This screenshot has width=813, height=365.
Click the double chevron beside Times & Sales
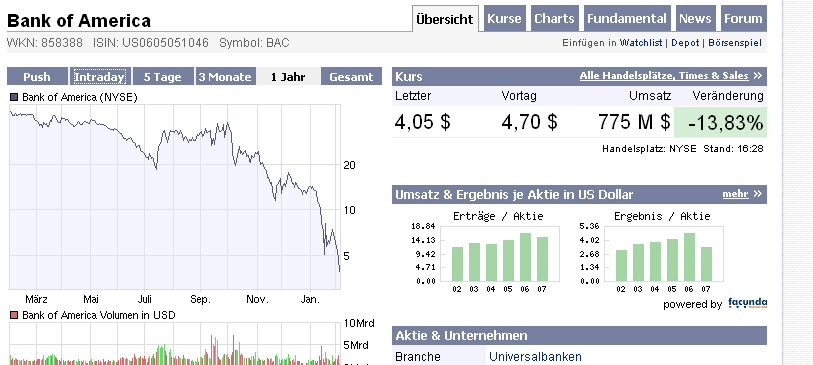[x=758, y=76]
